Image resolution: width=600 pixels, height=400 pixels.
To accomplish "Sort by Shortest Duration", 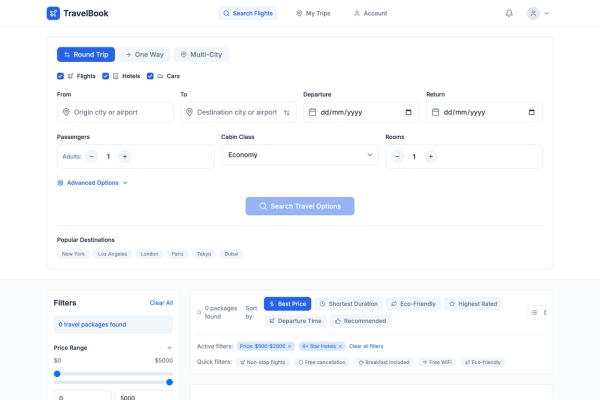I will (349, 304).
